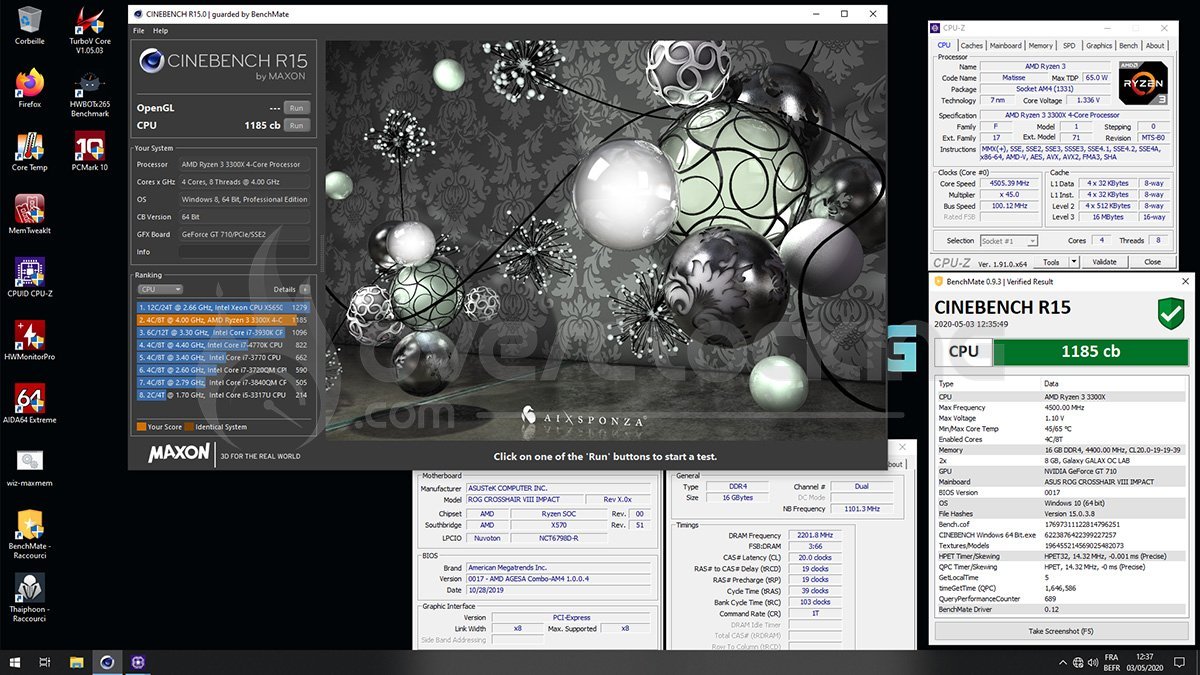The height and width of the screenshot is (675, 1200).
Task: Click the Core Speed value in CPU-Z
Action: [1011, 183]
